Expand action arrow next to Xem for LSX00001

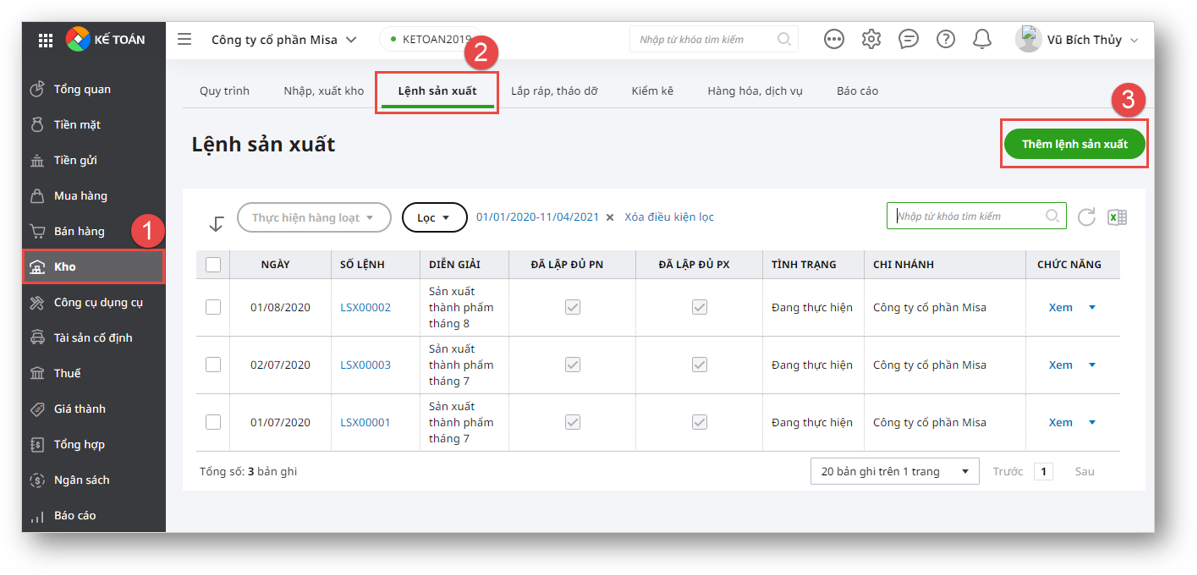[1092, 423]
